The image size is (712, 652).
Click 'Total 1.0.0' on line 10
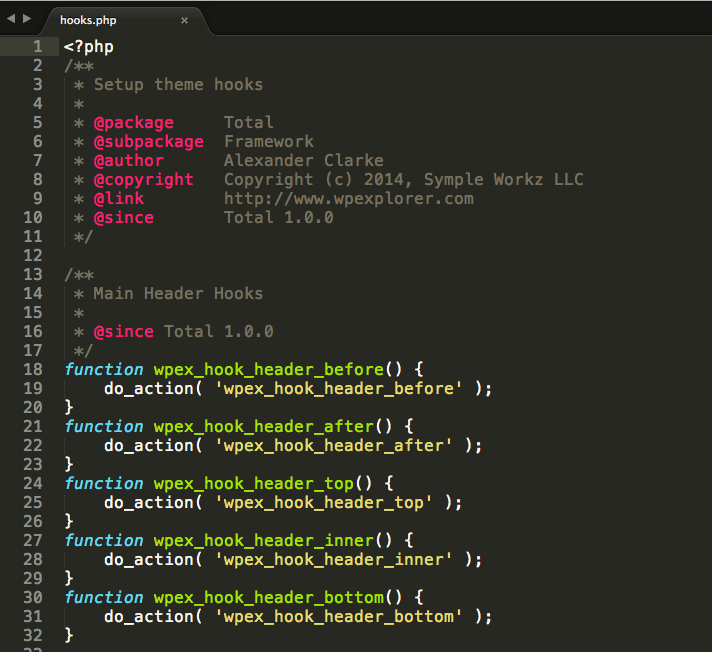(279, 217)
